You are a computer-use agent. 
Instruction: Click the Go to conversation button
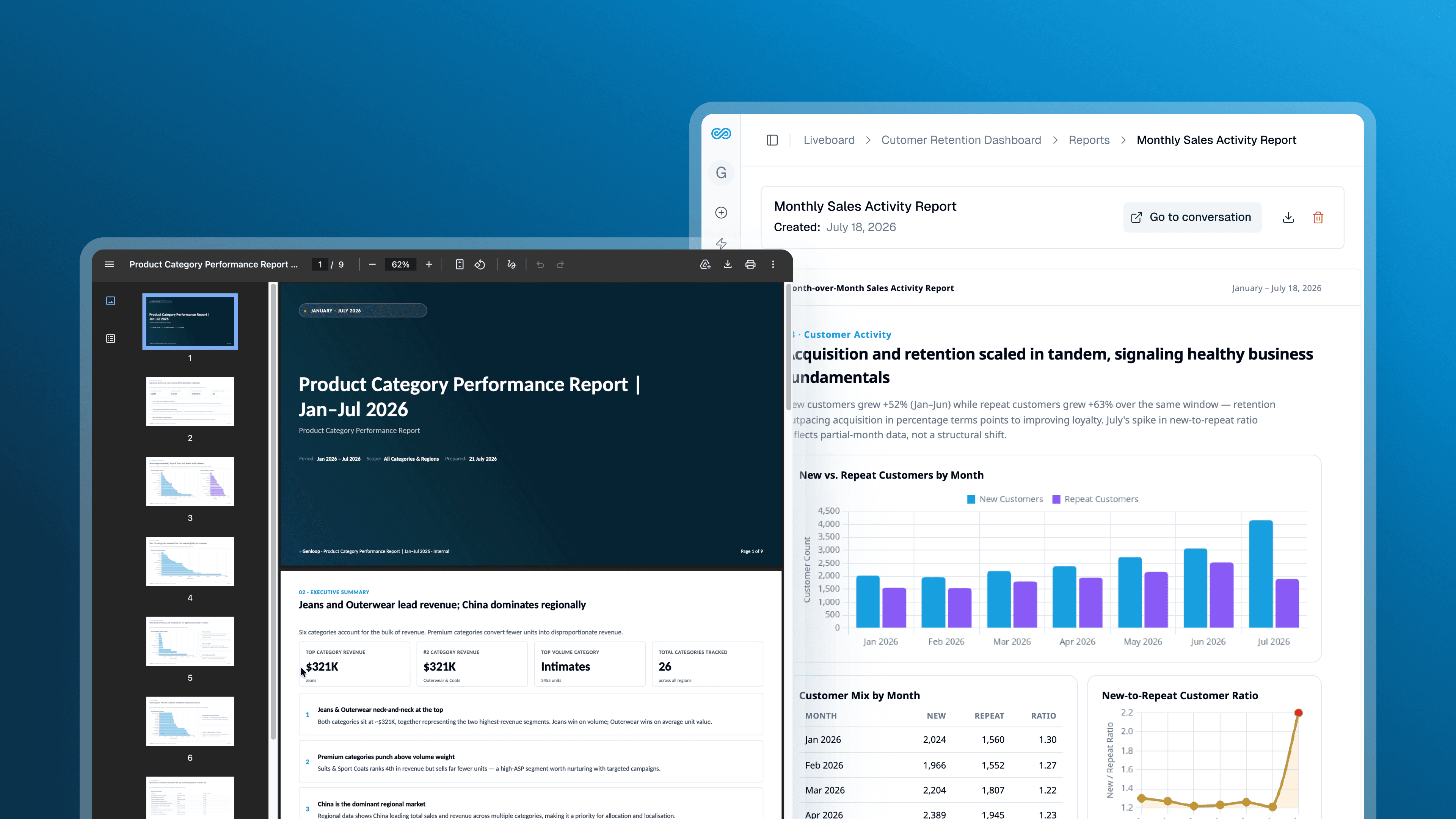click(x=1192, y=218)
